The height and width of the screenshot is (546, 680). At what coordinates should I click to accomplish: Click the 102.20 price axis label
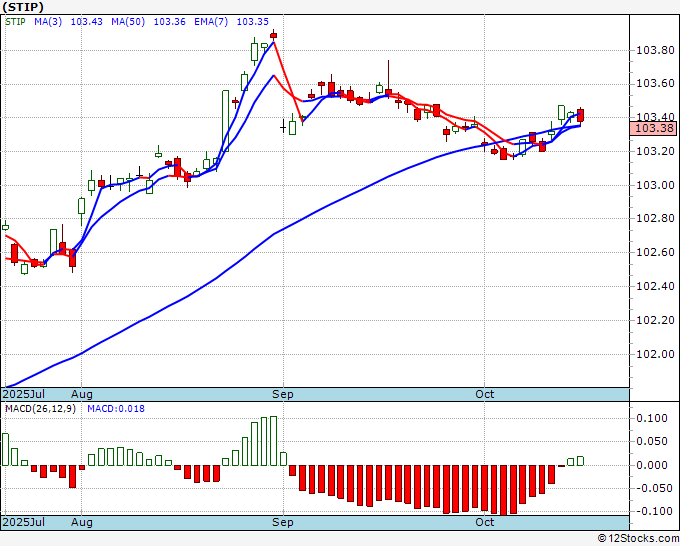pyautogui.click(x=655, y=320)
